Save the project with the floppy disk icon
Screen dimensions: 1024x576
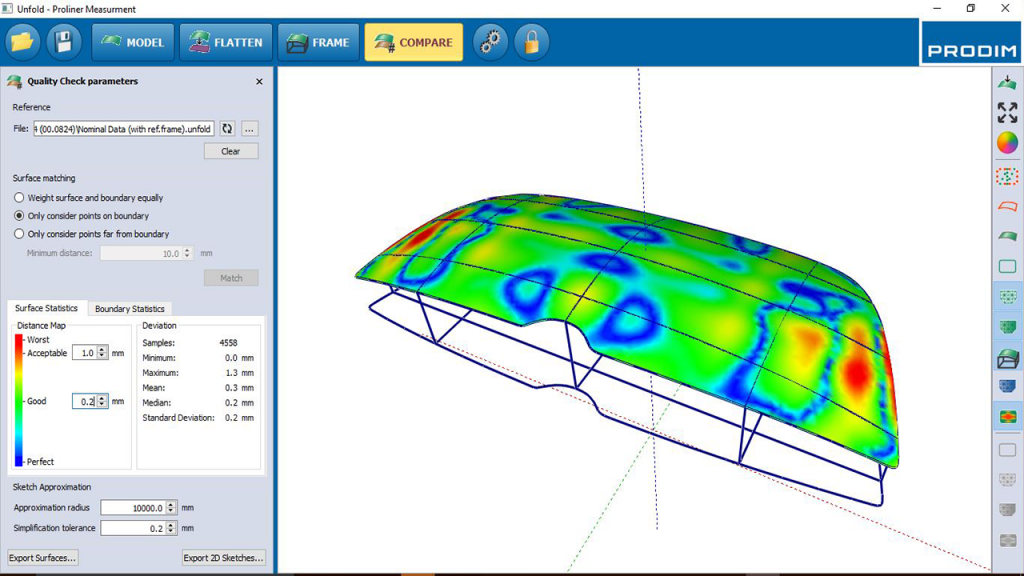[63, 42]
